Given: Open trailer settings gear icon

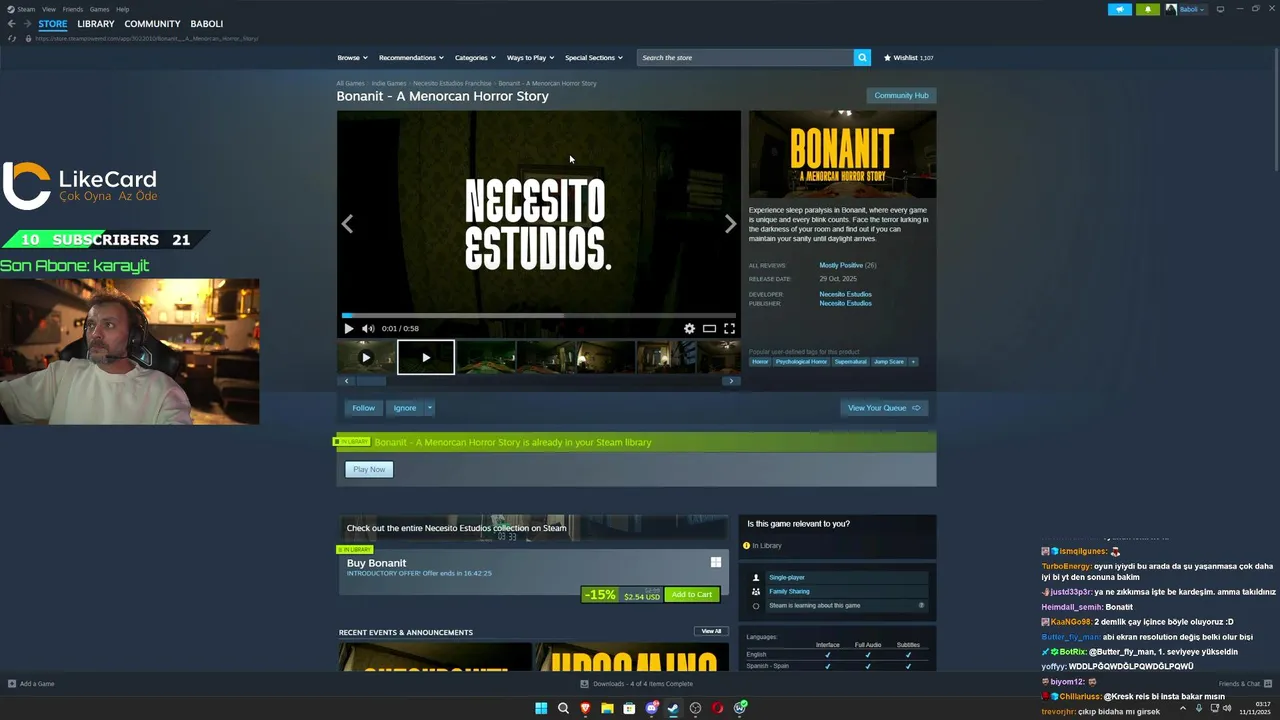Looking at the screenshot, I should click(689, 328).
